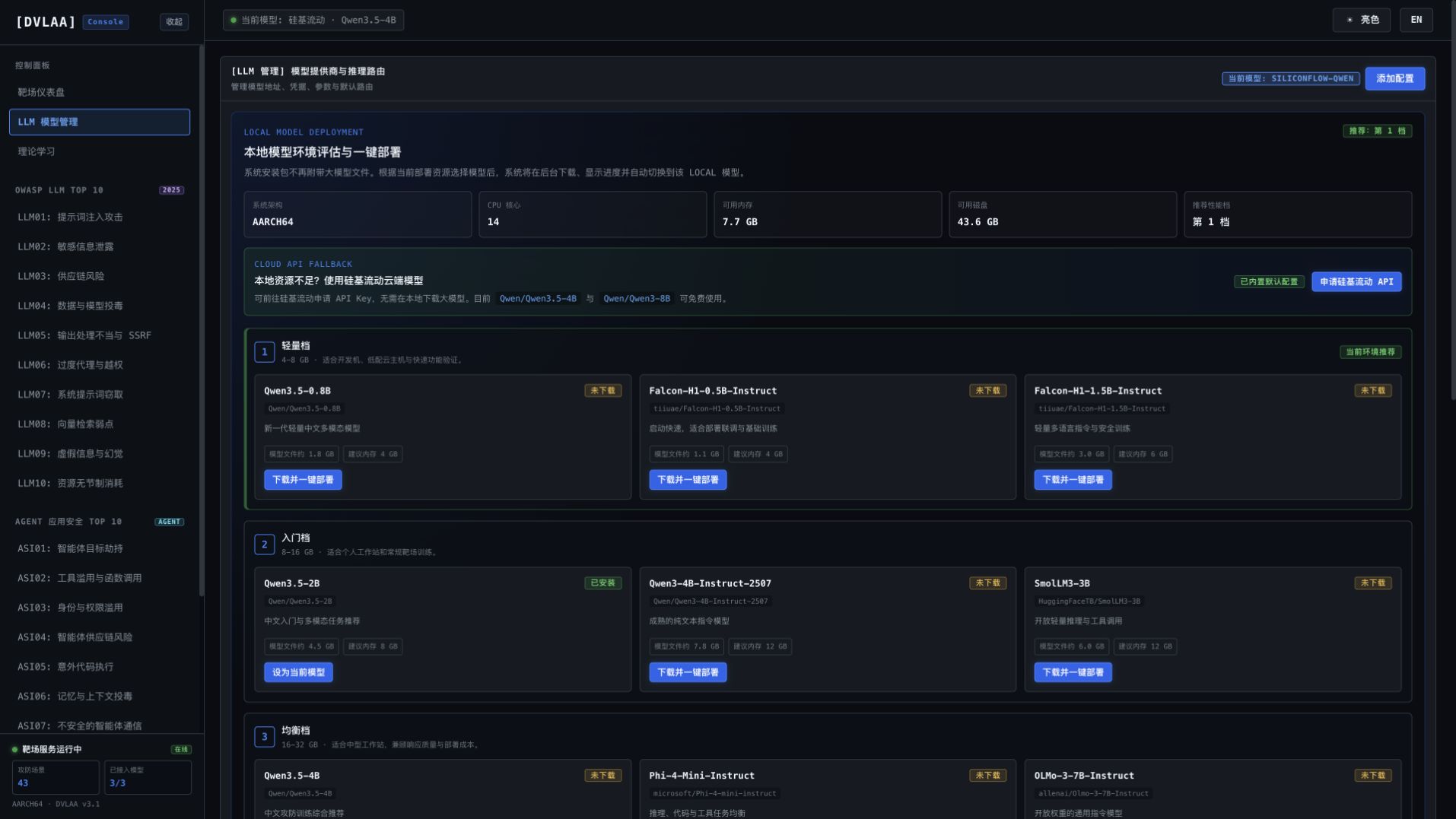
Task: Go to LLM04: 数据与模型投毒
Action: tap(100, 306)
